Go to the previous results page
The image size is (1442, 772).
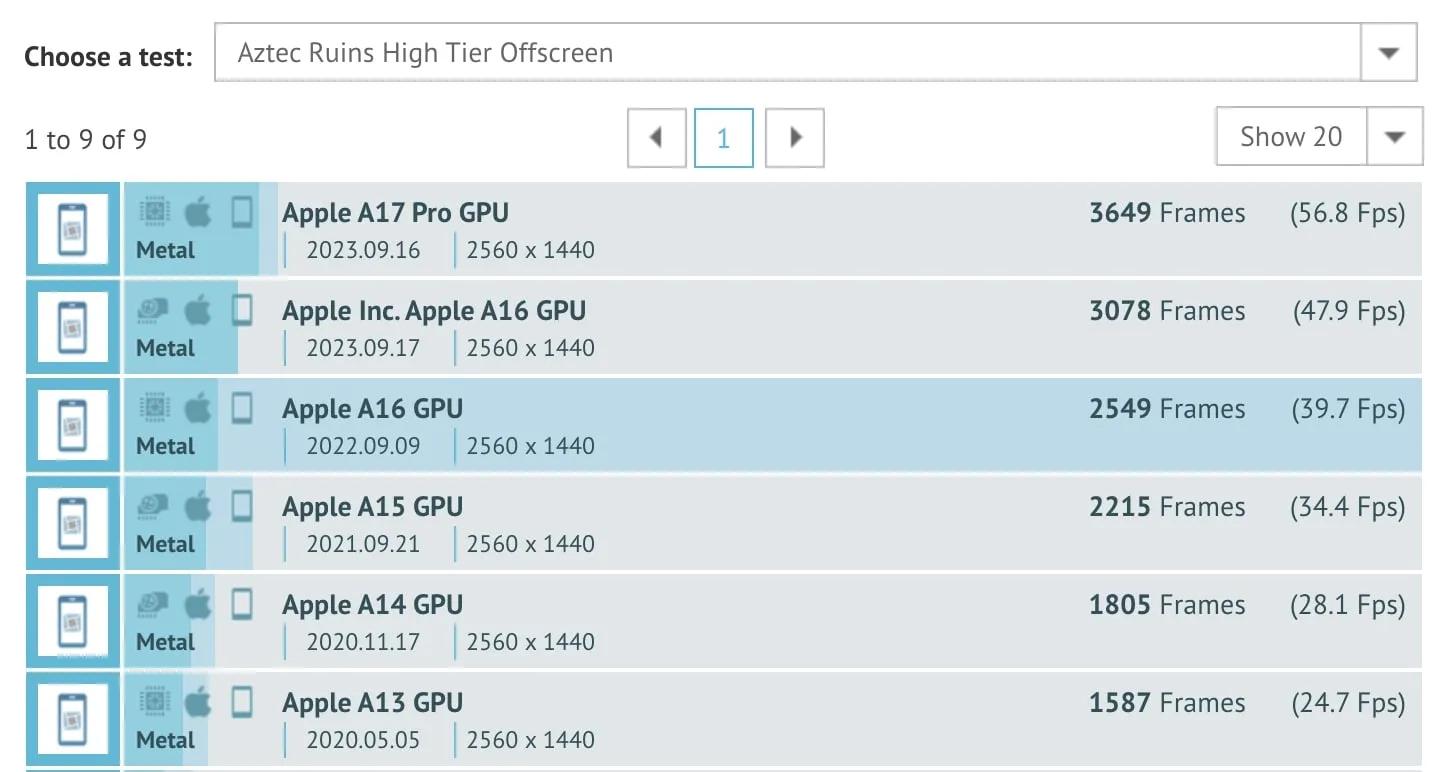656,137
